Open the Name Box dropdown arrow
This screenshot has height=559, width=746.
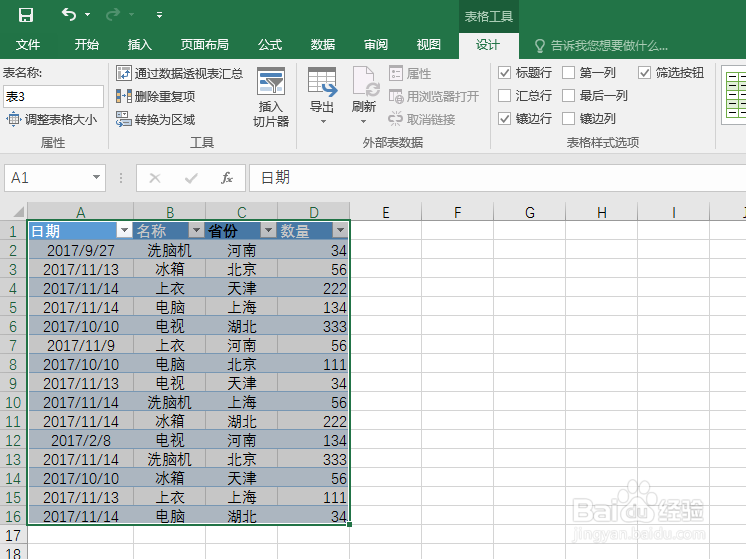click(x=97, y=177)
